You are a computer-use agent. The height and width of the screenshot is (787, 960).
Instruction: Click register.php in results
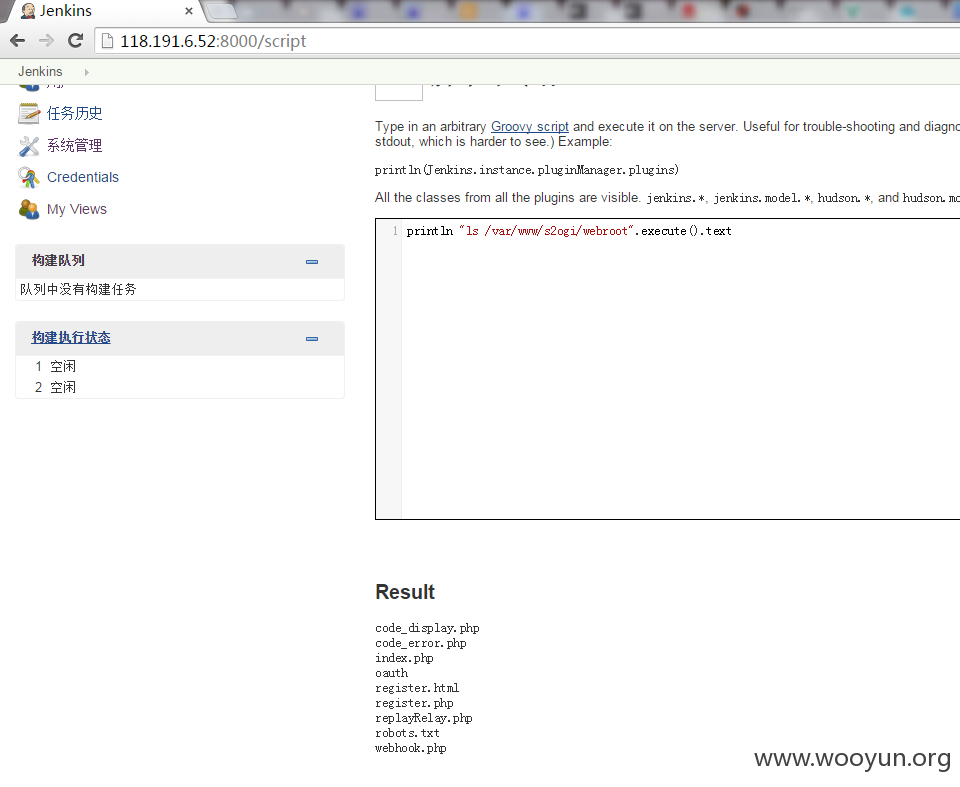414,703
